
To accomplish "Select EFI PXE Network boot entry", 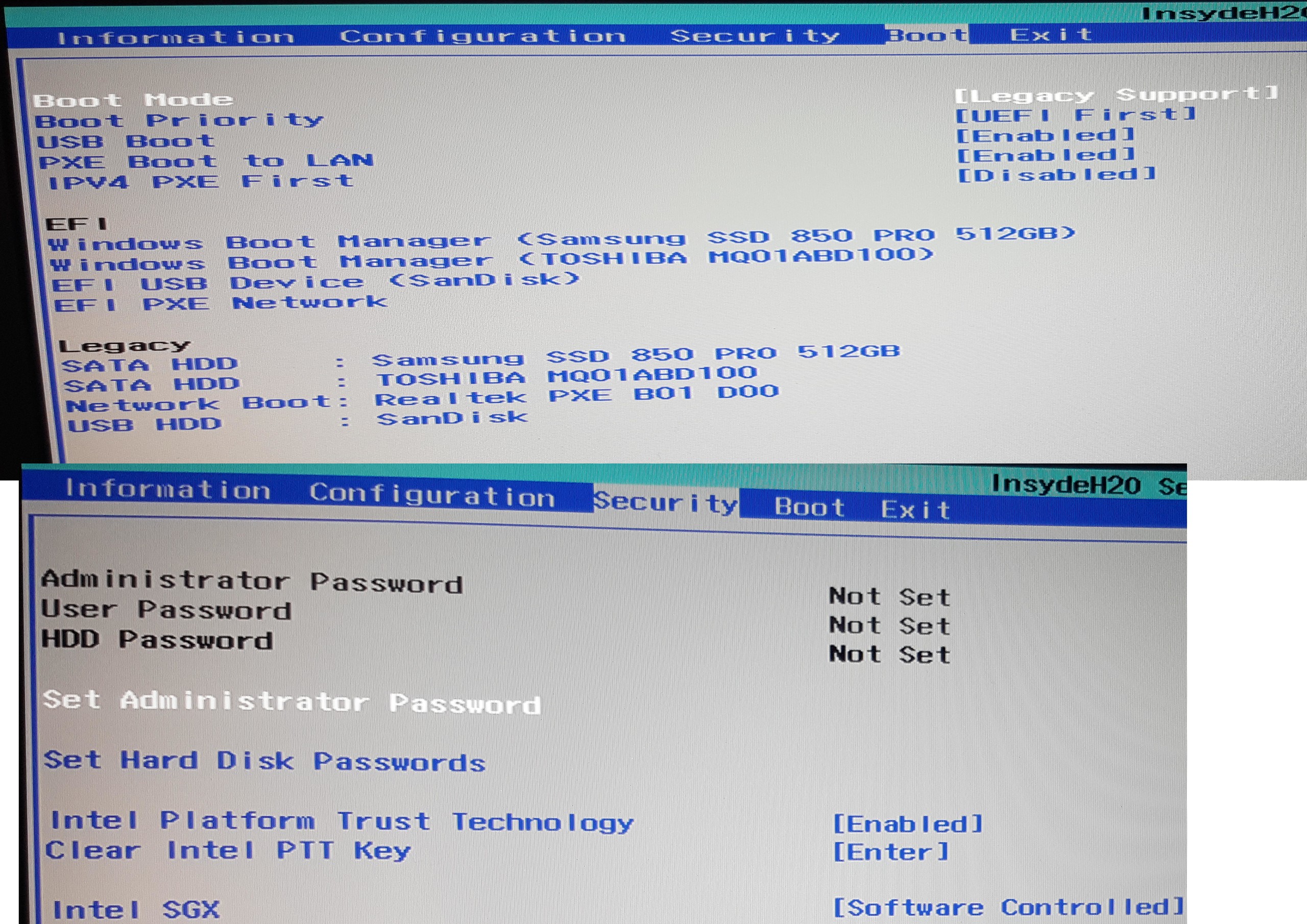I will [220, 303].
